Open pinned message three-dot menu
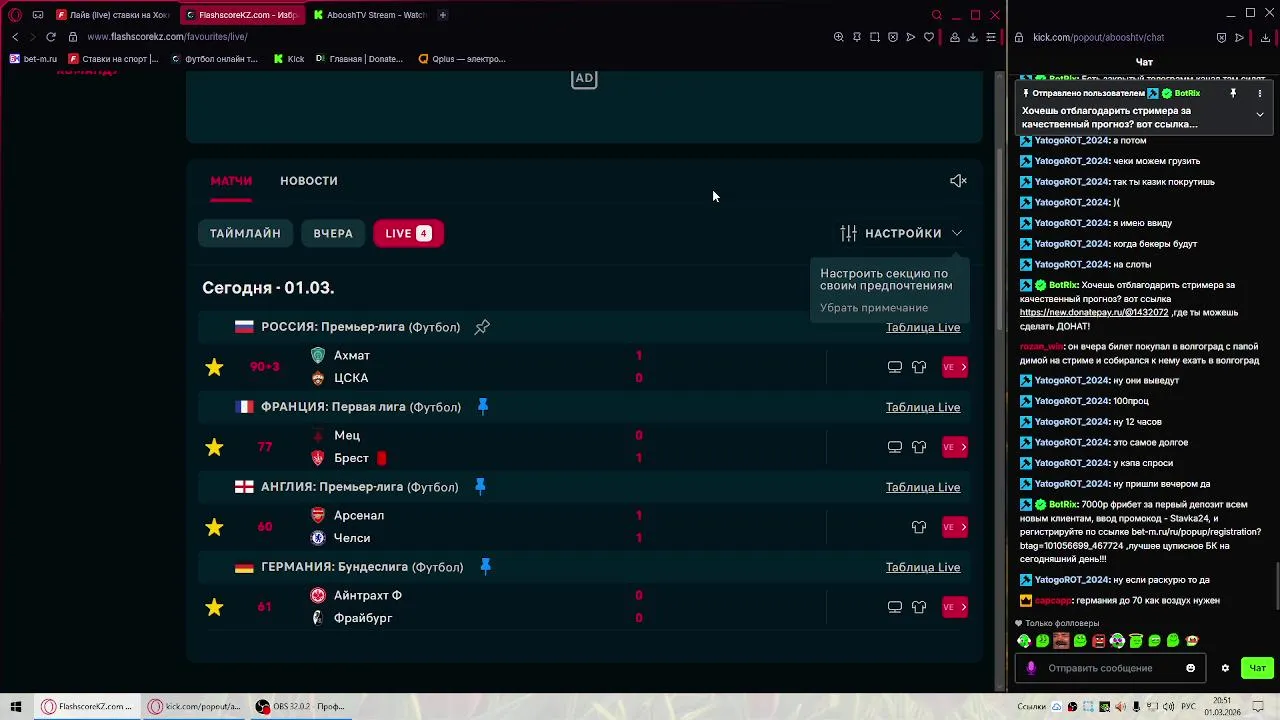Screen dimensions: 1280x720 click(x=1260, y=93)
